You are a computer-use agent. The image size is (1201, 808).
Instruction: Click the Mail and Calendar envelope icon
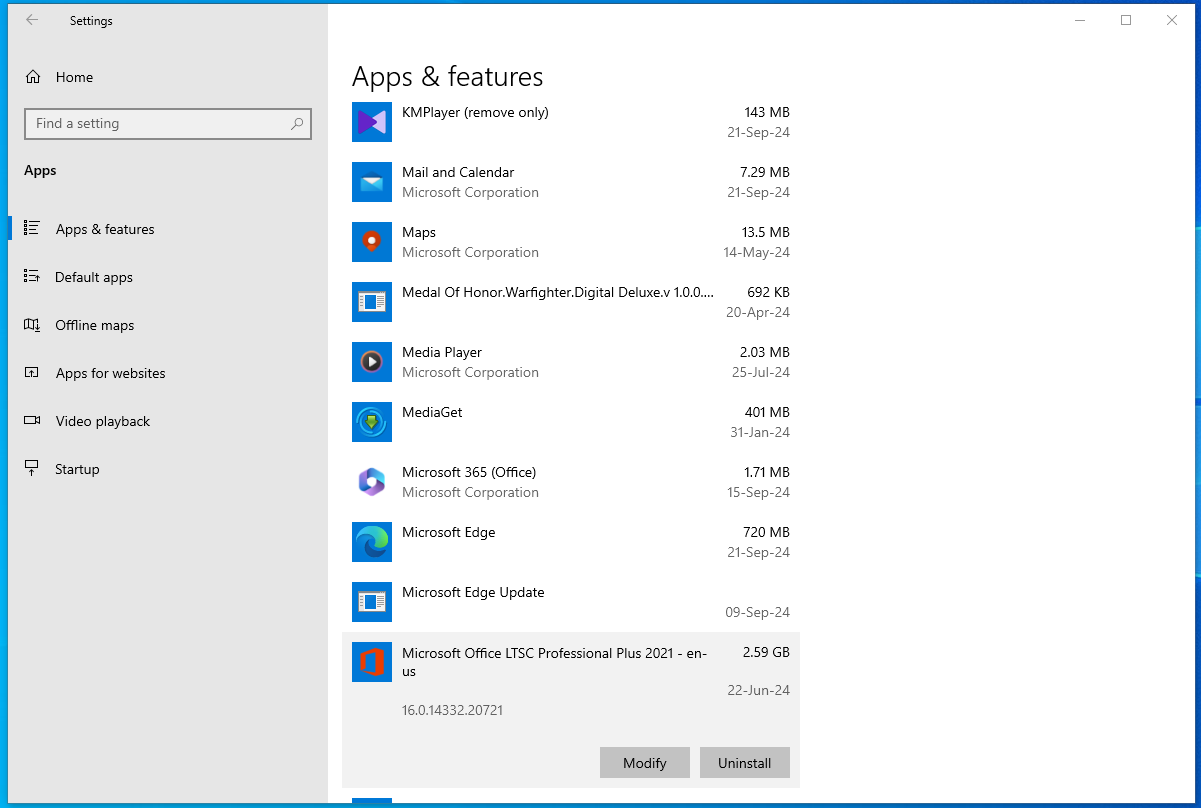[x=372, y=182]
